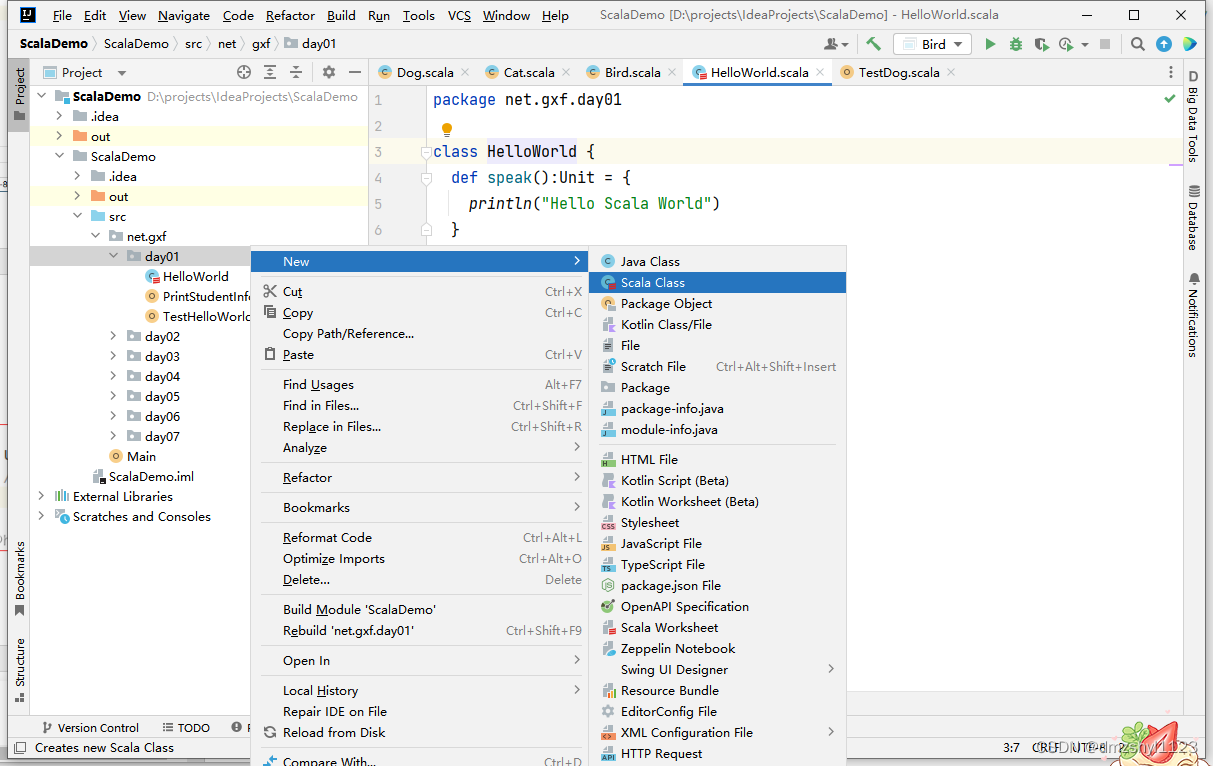Click the caret position 3:7 in status bar

click(1011, 748)
